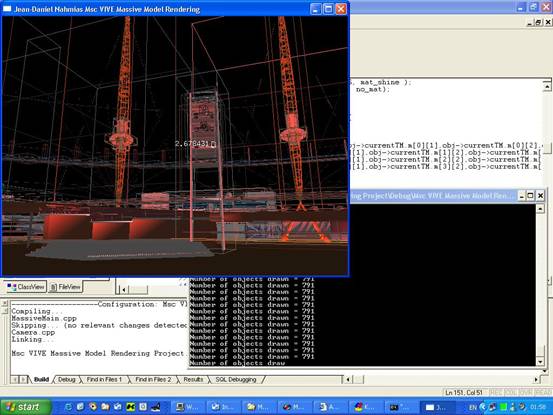Viewport: 553px width, 415px height.
Task: Click 'Msc VIVE Massive Model Rendering Project' output line
Action: click(x=98, y=353)
